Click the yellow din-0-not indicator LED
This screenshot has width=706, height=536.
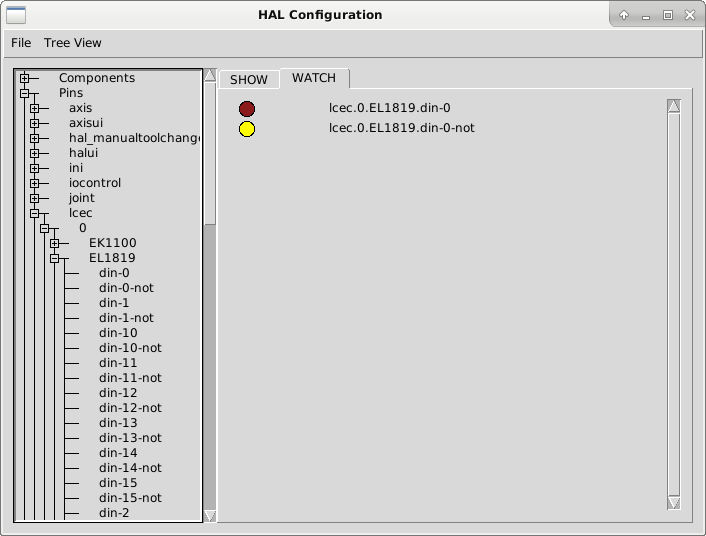(x=247, y=129)
